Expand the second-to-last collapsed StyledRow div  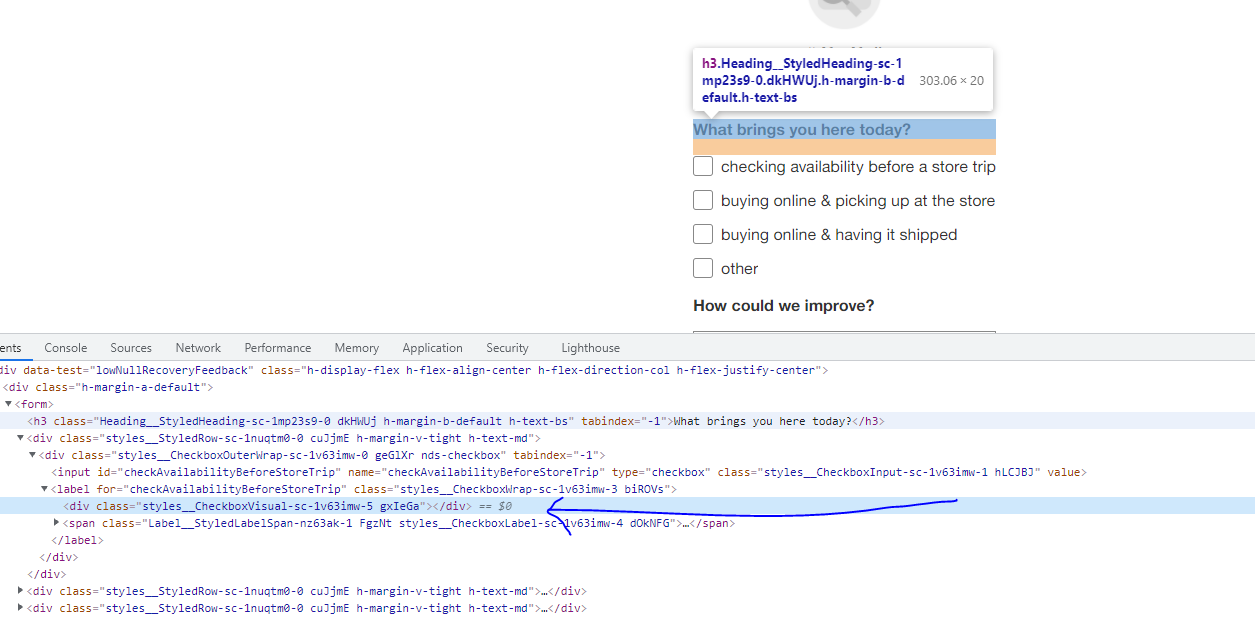[21, 591]
